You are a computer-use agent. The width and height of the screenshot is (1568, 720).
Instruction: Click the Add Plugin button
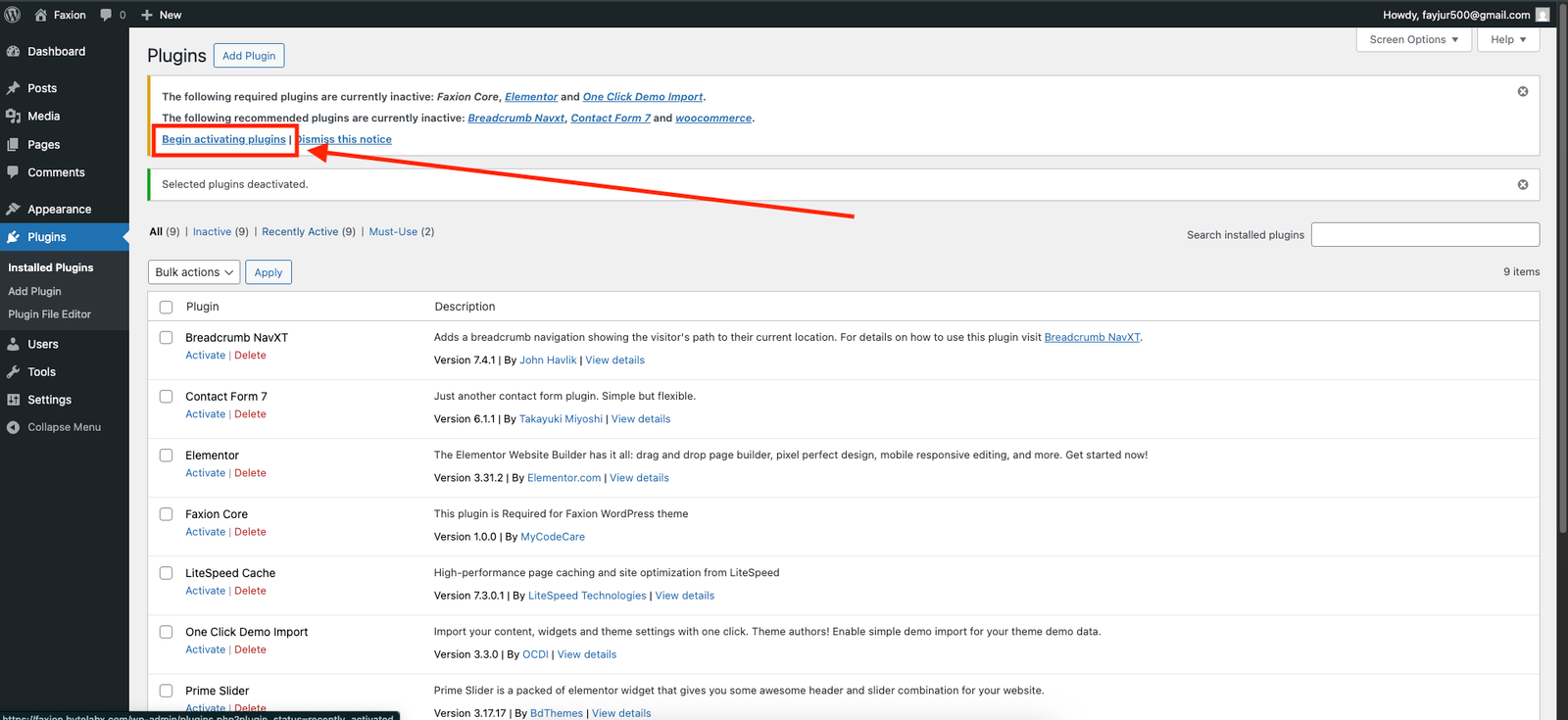pos(249,56)
